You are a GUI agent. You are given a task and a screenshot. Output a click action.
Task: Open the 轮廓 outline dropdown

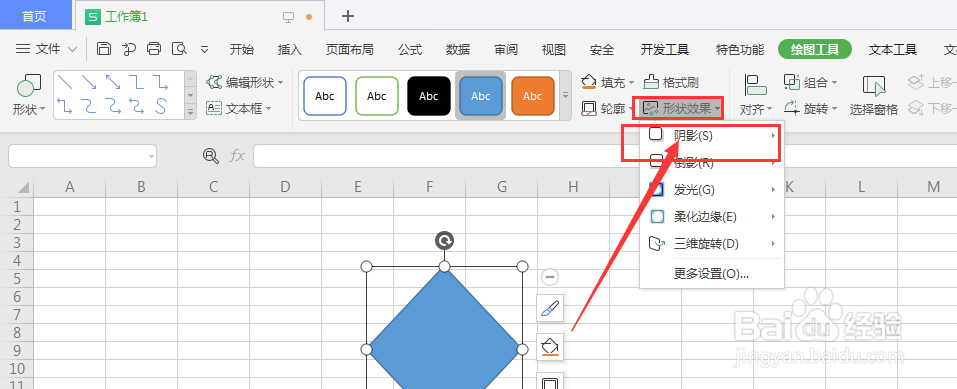pyautogui.click(x=607, y=109)
